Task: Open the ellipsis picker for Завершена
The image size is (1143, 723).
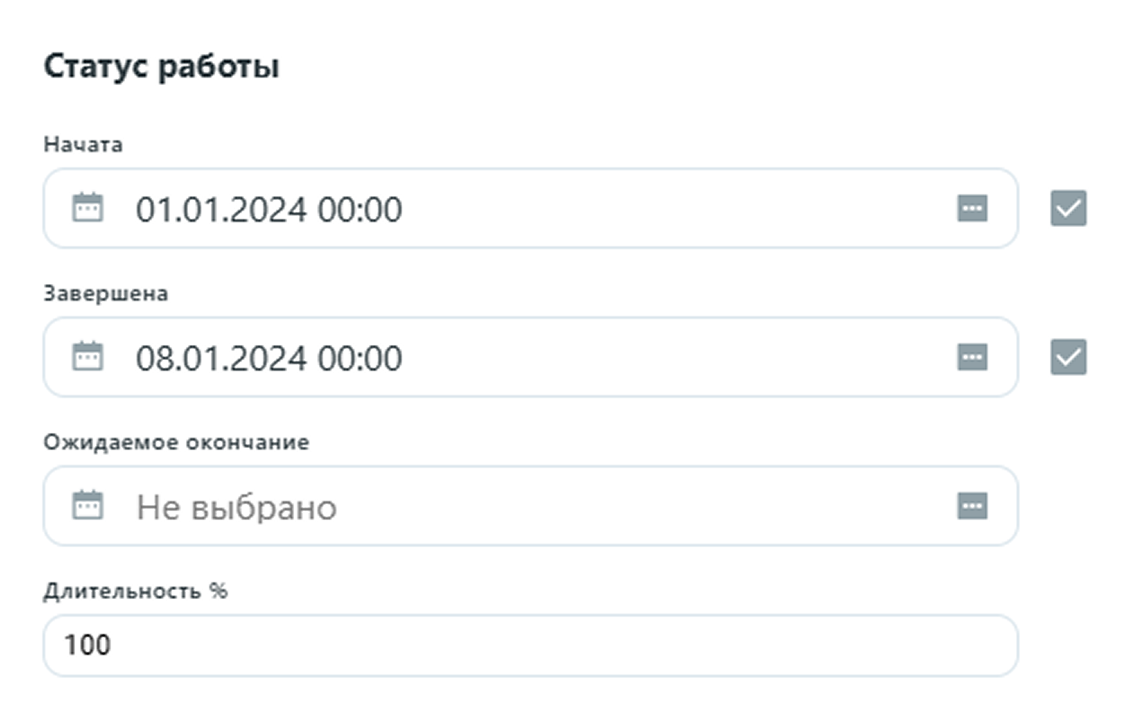Action: (972, 357)
